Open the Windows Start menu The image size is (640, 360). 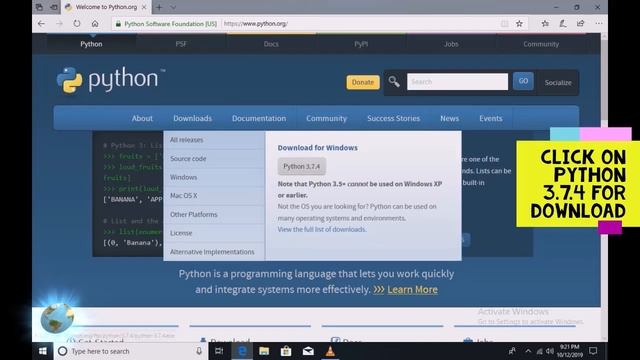[42, 351]
